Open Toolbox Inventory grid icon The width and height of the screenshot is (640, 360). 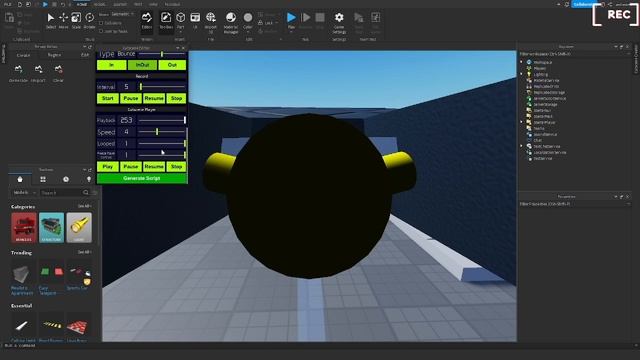(43, 179)
